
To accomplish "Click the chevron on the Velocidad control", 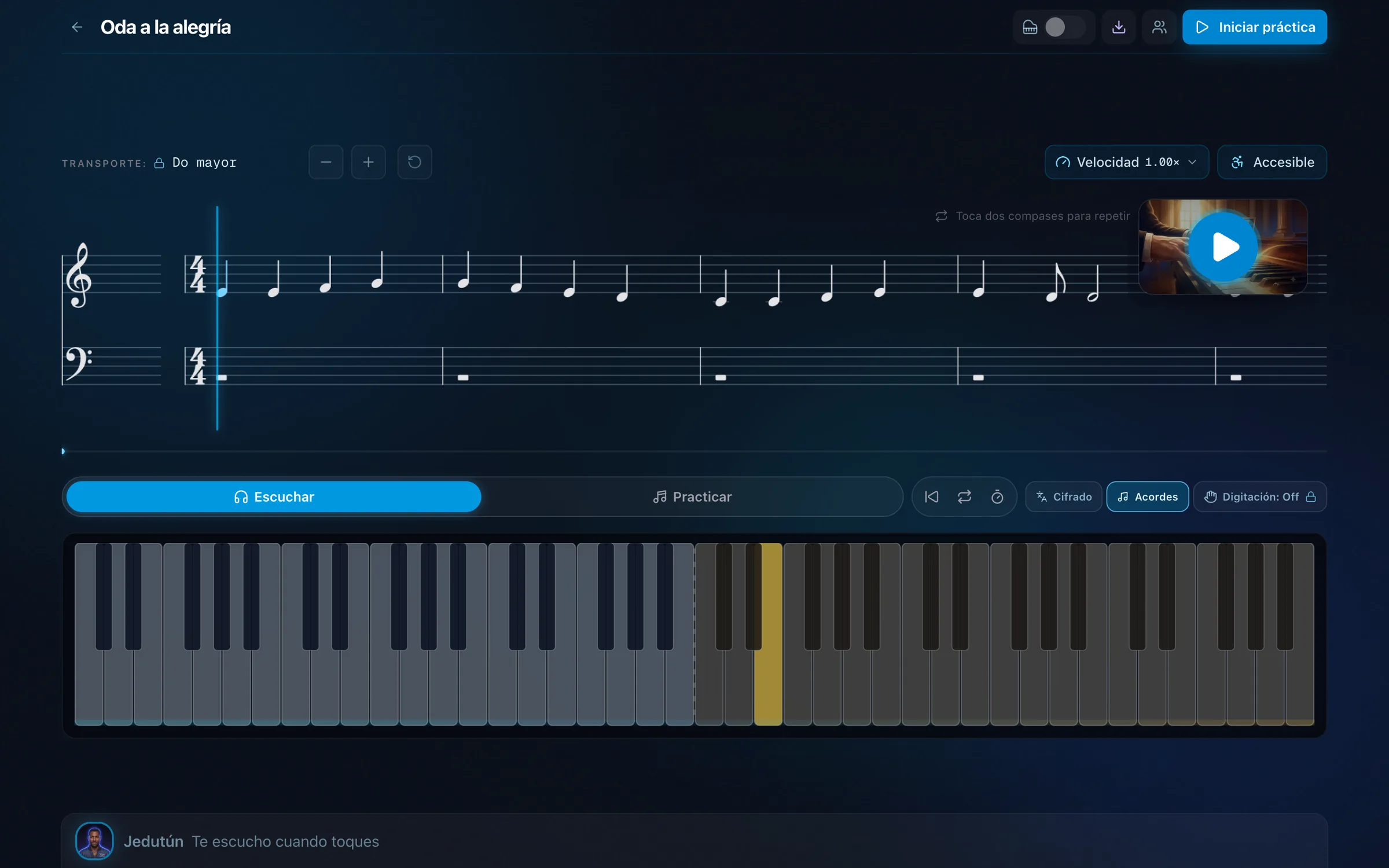I will (x=1192, y=162).
